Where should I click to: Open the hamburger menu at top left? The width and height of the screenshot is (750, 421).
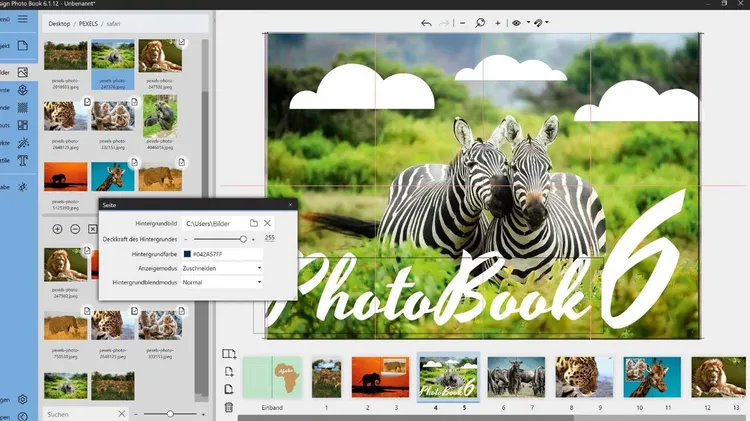pos(23,17)
